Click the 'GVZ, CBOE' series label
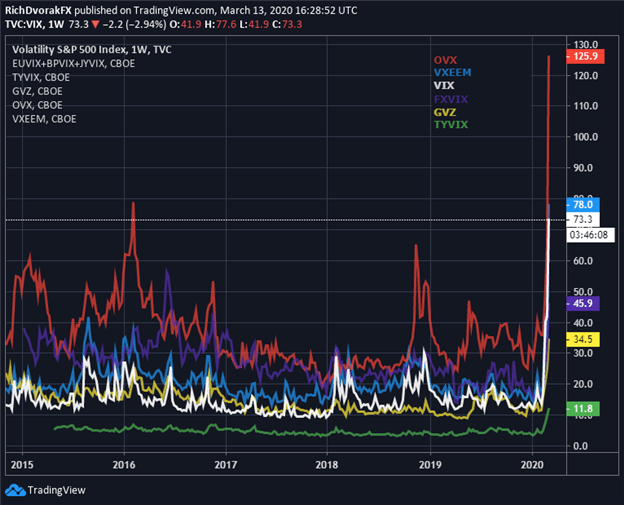 click(37, 91)
